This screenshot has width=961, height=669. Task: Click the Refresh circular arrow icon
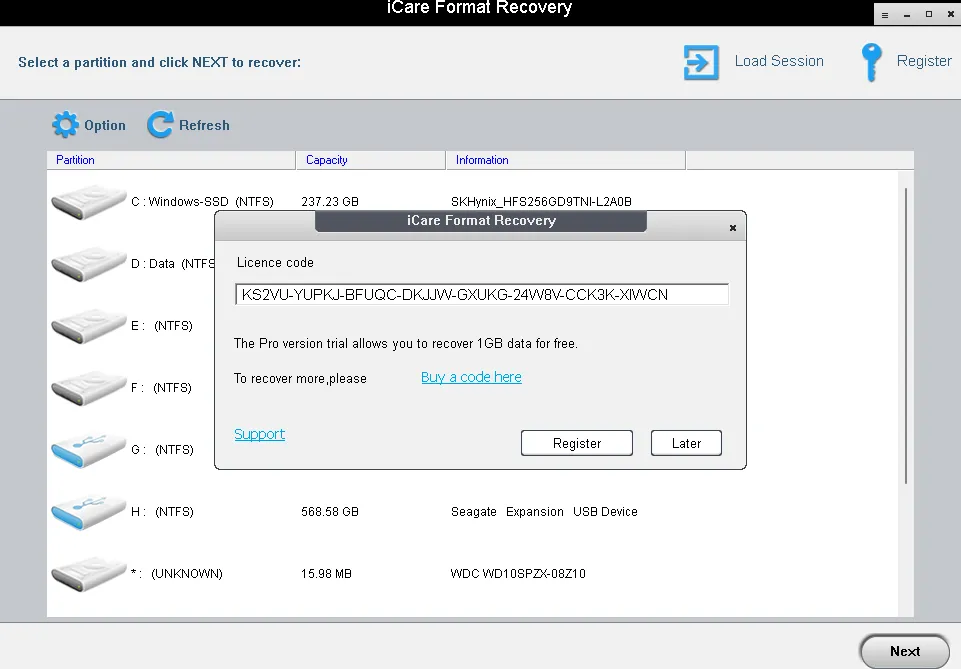coord(159,125)
